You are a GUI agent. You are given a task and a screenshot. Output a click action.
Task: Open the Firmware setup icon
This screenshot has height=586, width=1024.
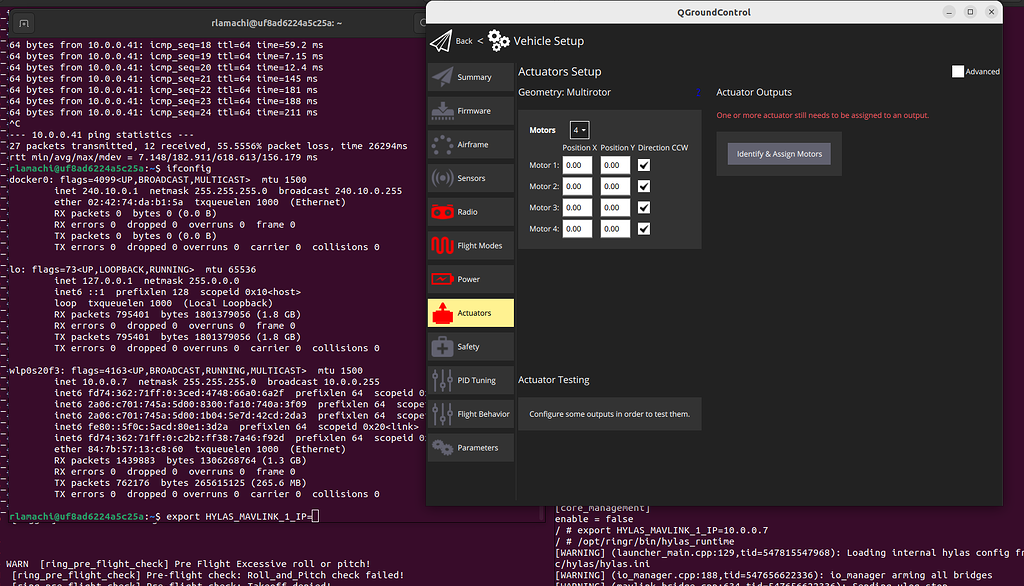(442, 111)
